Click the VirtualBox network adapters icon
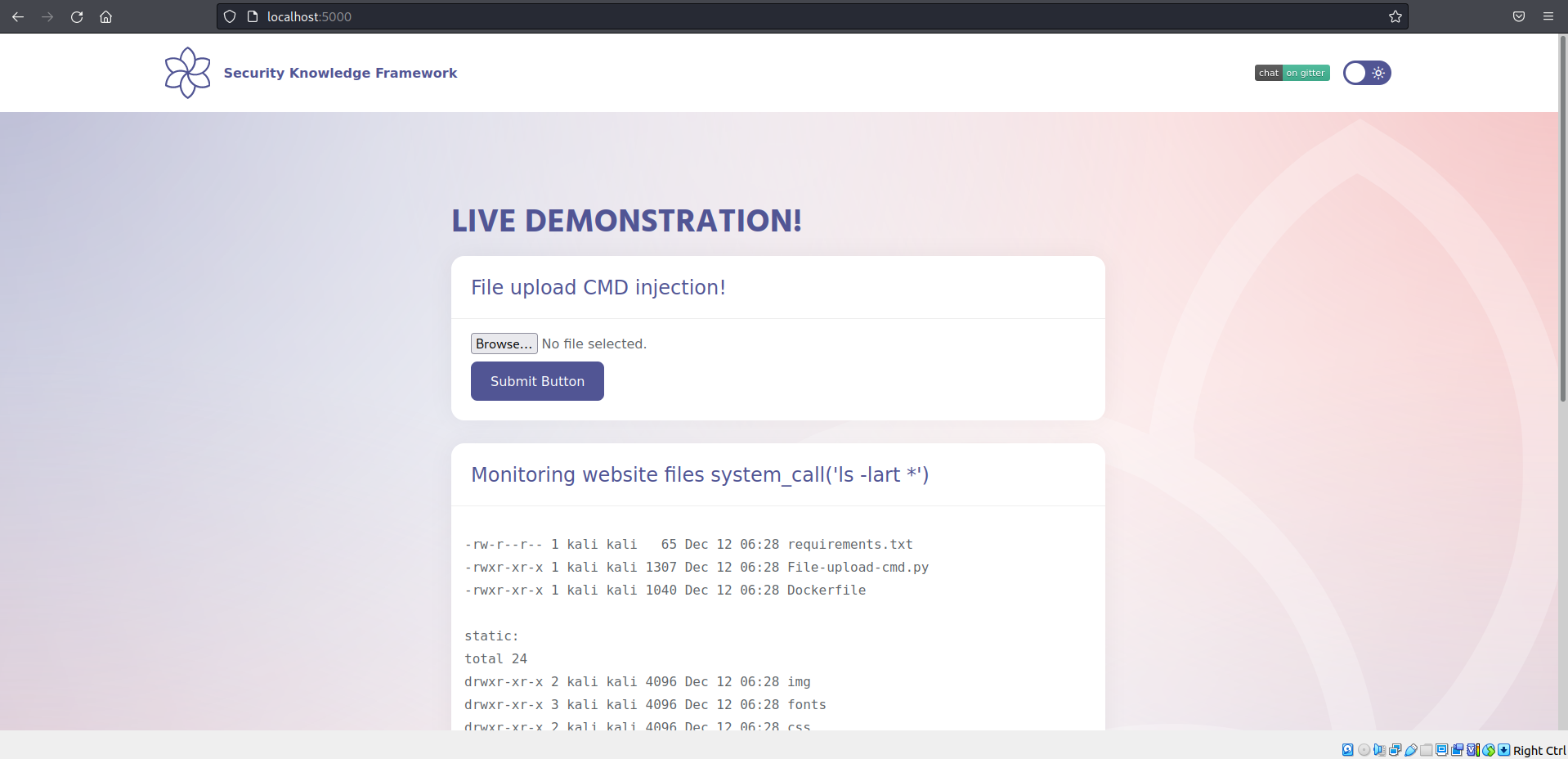 coord(1395,750)
